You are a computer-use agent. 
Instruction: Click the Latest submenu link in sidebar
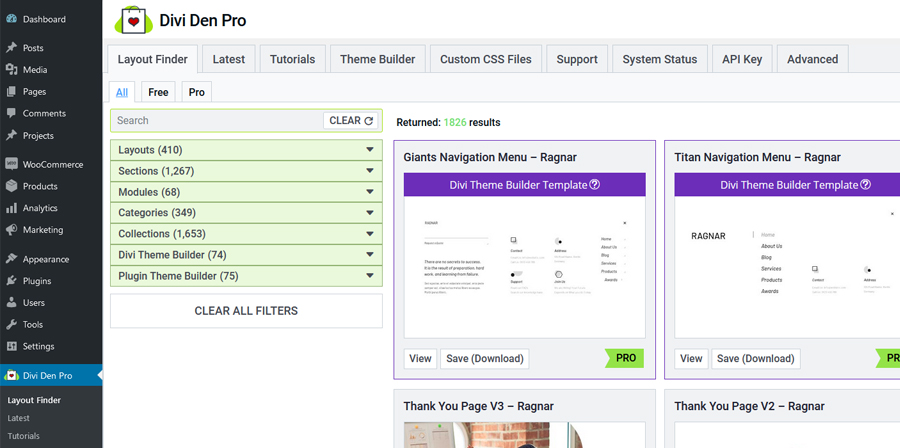click(18, 418)
